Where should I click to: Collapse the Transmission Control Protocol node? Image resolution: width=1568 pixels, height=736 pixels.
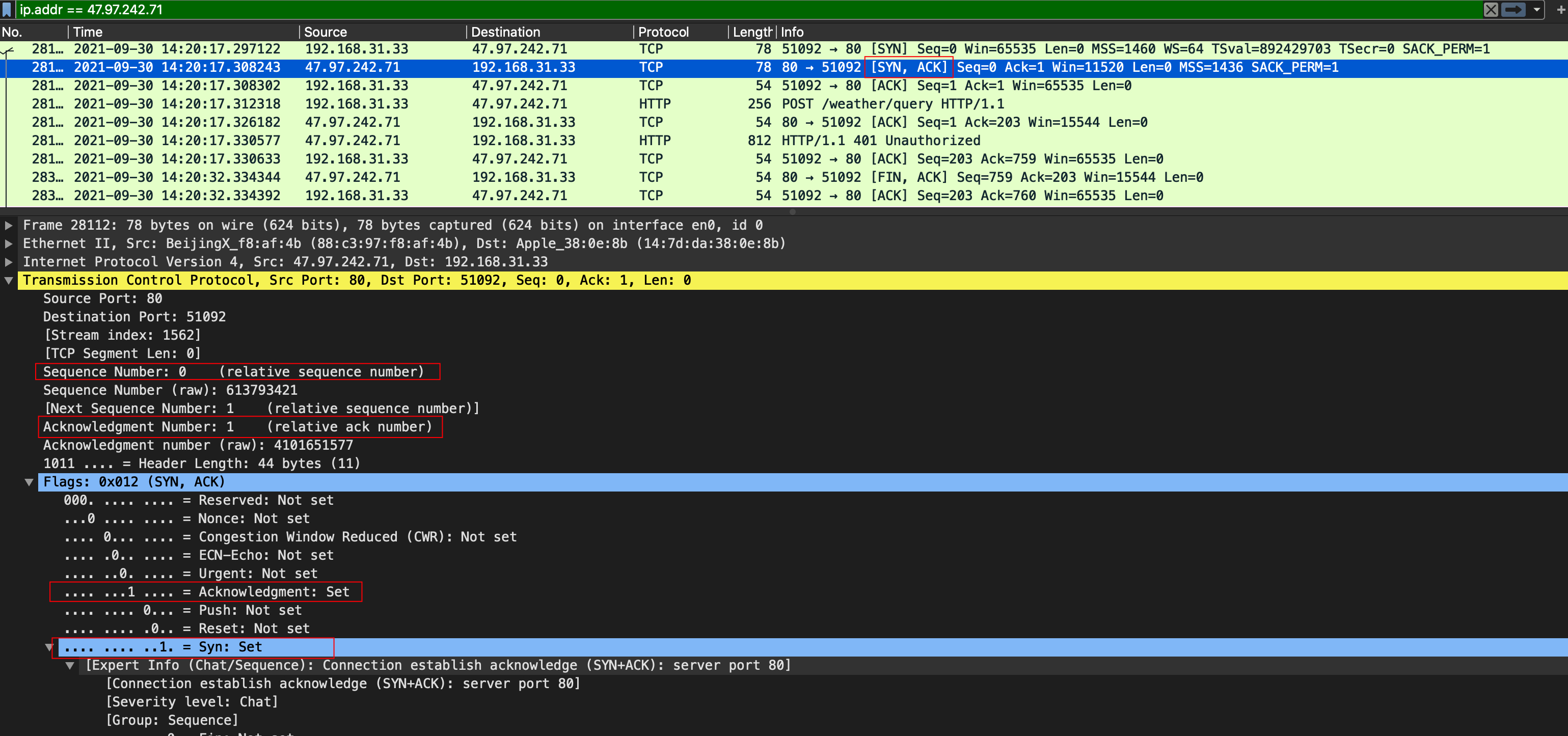[9, 281]
